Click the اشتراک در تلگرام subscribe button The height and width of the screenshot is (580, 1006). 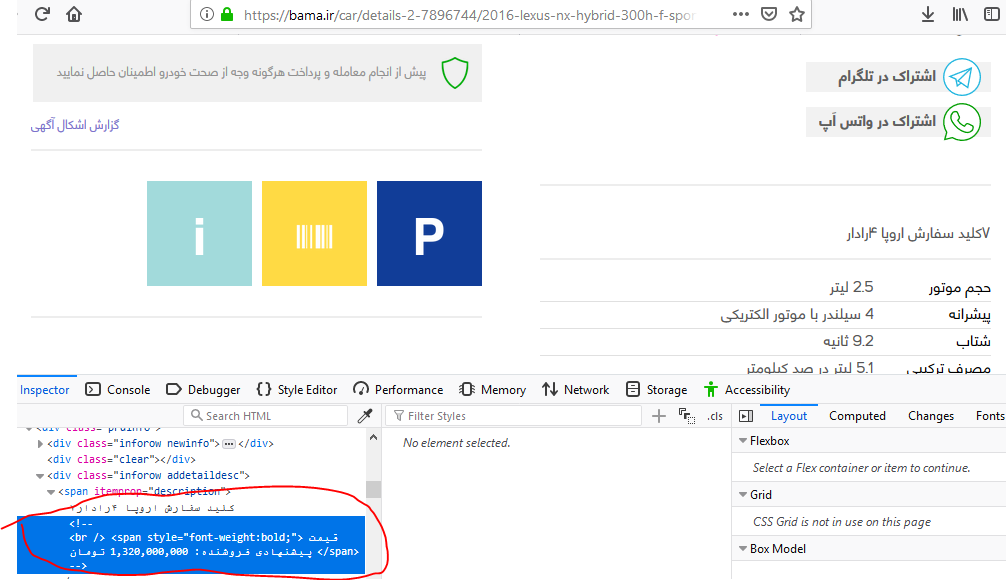[898, 77]
